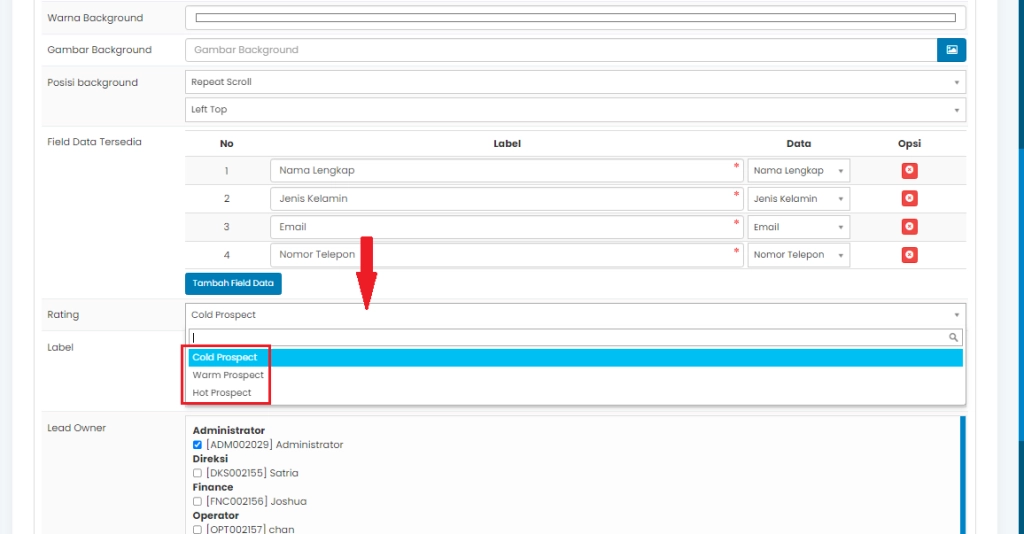Open the Nama Lengkap data dropdown
Image resolution: width=1024 pixels, height=534 pixels.
coord(798,170)
